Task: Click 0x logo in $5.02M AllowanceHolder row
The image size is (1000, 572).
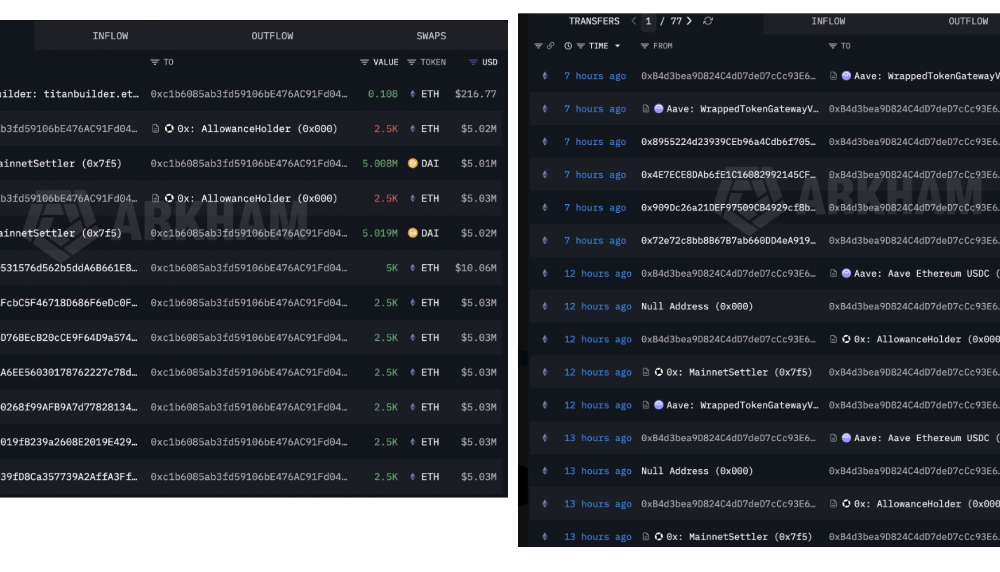Action: [169, 129]
